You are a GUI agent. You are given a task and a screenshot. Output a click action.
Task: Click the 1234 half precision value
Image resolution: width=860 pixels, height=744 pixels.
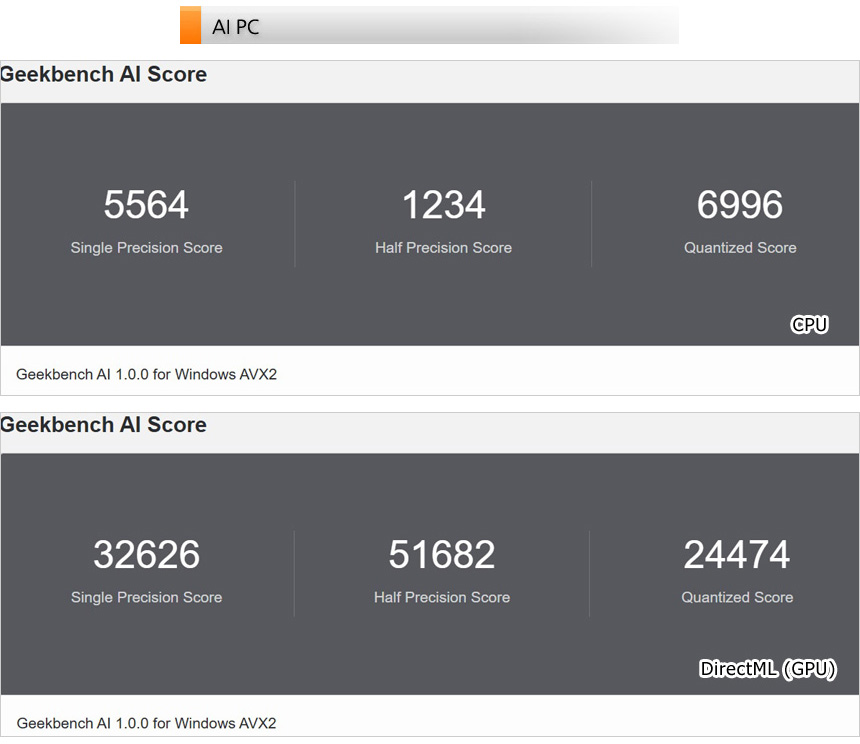pyautogui.click(x=443, y=205)
